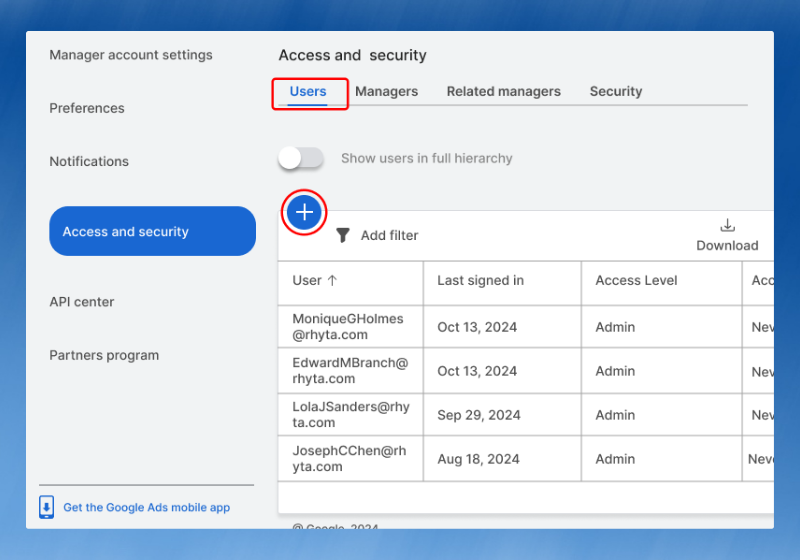Sort by User column arrow
The height and width of the screenshot is (560, 800).
tap(332, 281)
